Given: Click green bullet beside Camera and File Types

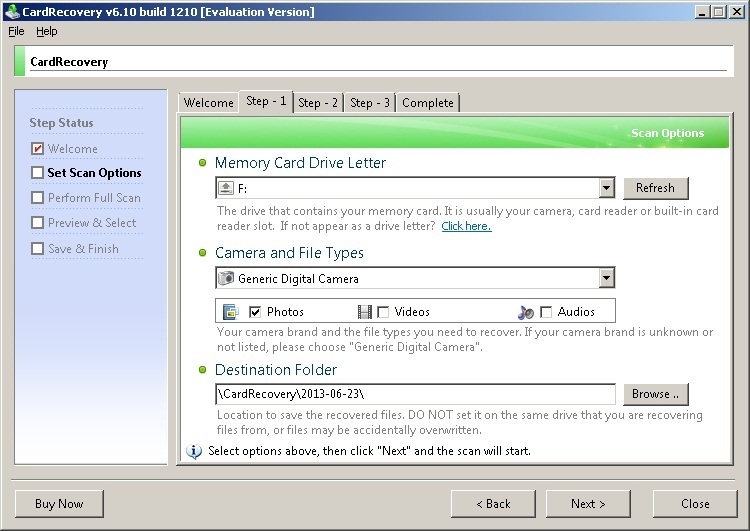Looking at the screenshot, I should pos(202,253).
